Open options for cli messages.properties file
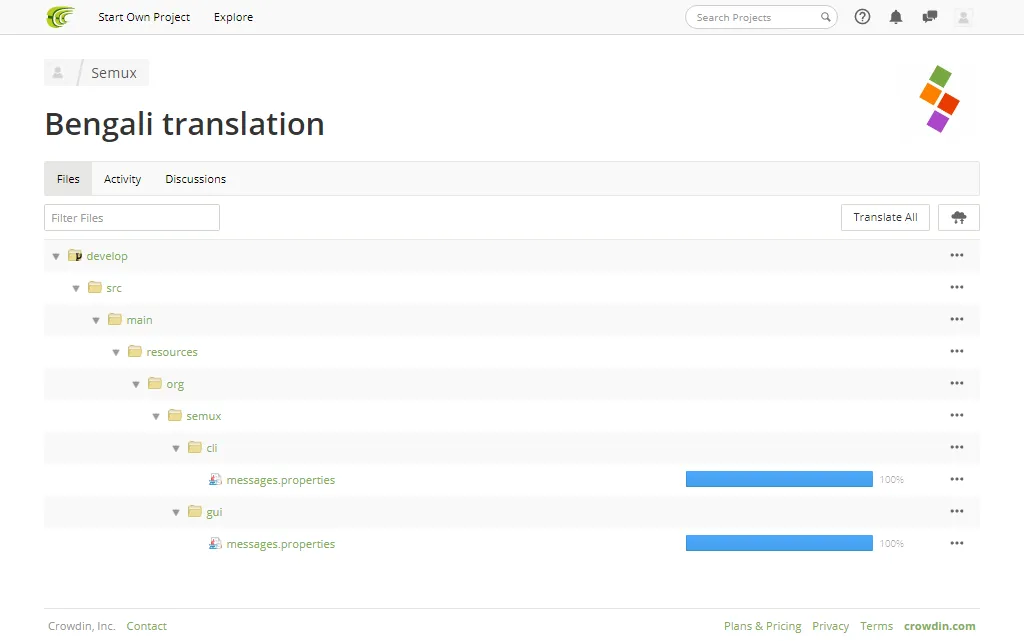1024x641 pixels. pyautogui.click(x=957, y=479)
